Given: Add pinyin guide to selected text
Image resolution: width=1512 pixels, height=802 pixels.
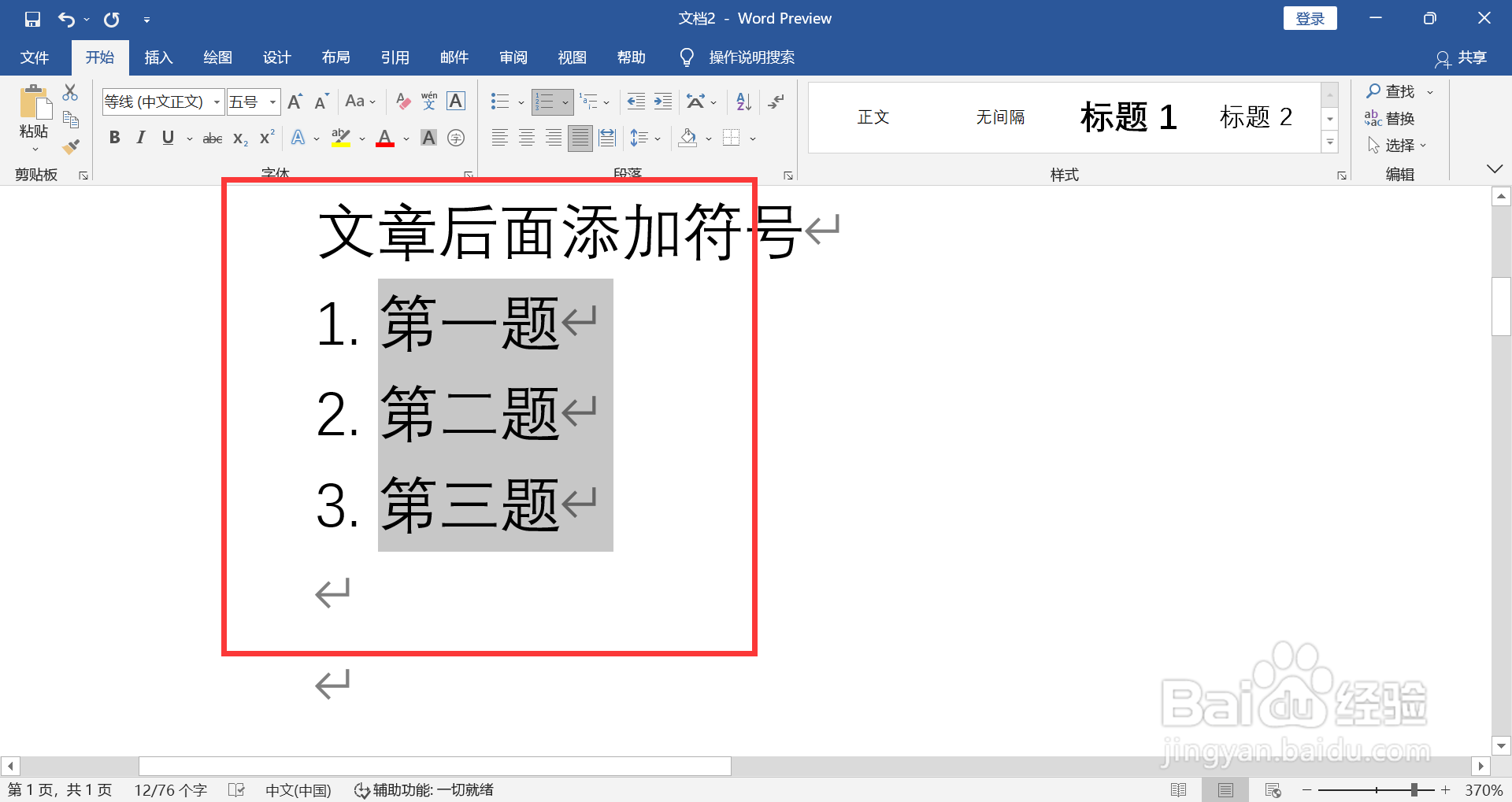Looking at the screenshot, I should pyautogui.click(x=428, y=101).
